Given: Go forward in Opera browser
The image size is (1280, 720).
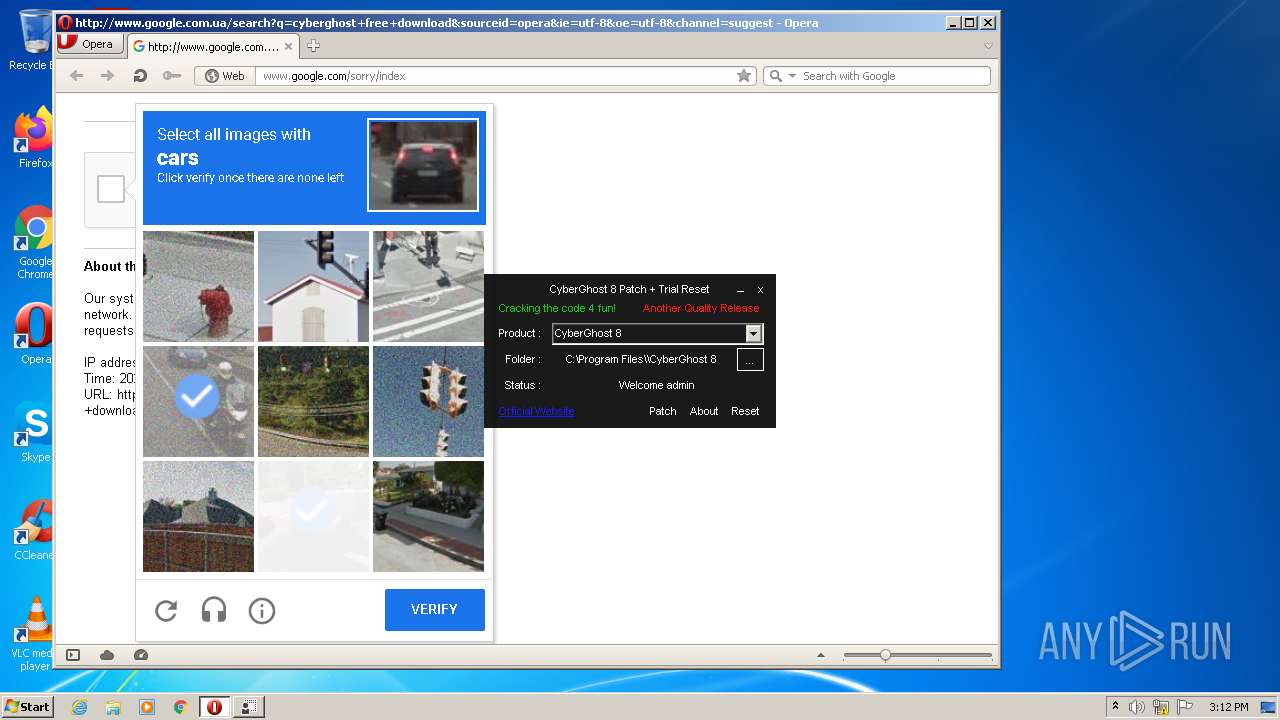Looking at the screenshot, I should 108,76.
